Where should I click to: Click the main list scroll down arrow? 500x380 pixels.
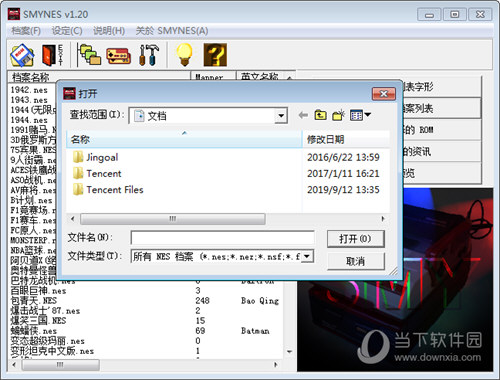click(289, 352)
